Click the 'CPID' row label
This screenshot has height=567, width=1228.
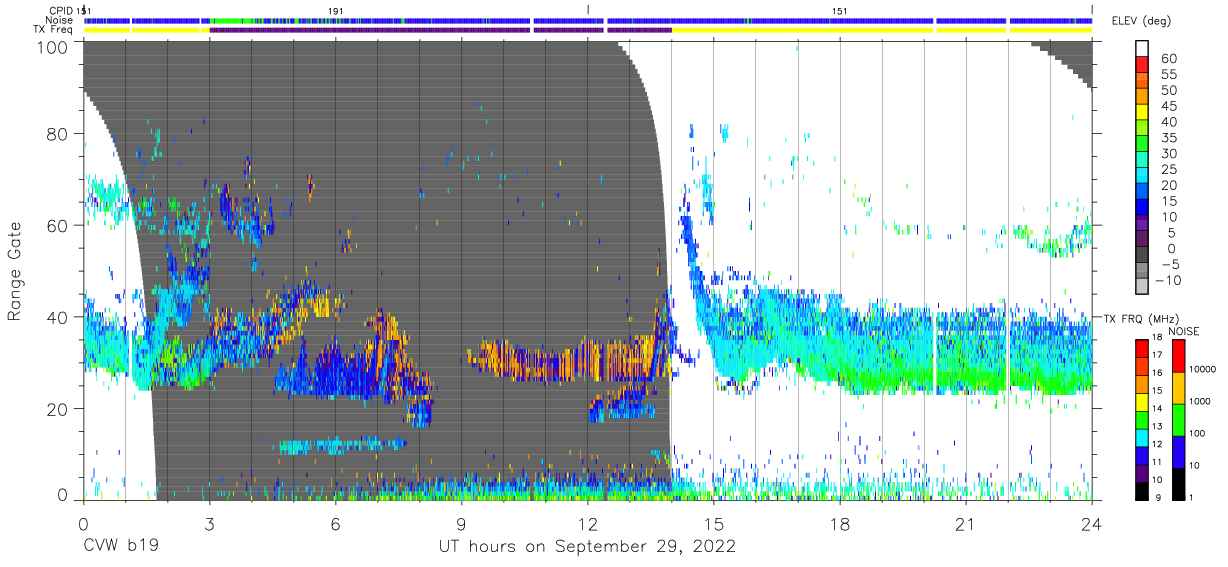pyautogui.click(x=60, y=10)
